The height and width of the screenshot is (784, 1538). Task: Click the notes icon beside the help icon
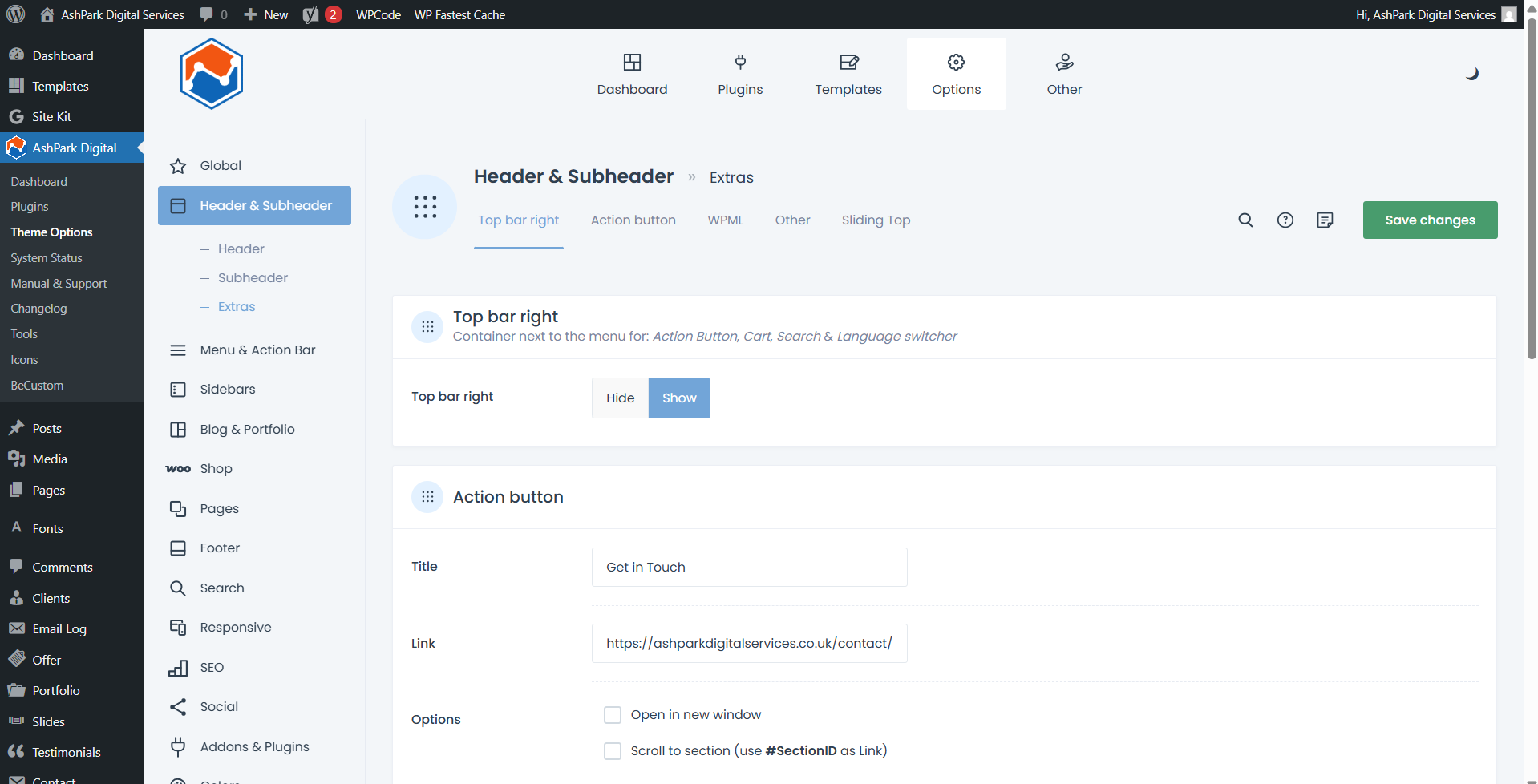pyautogui.click(x=1325, y=220)
